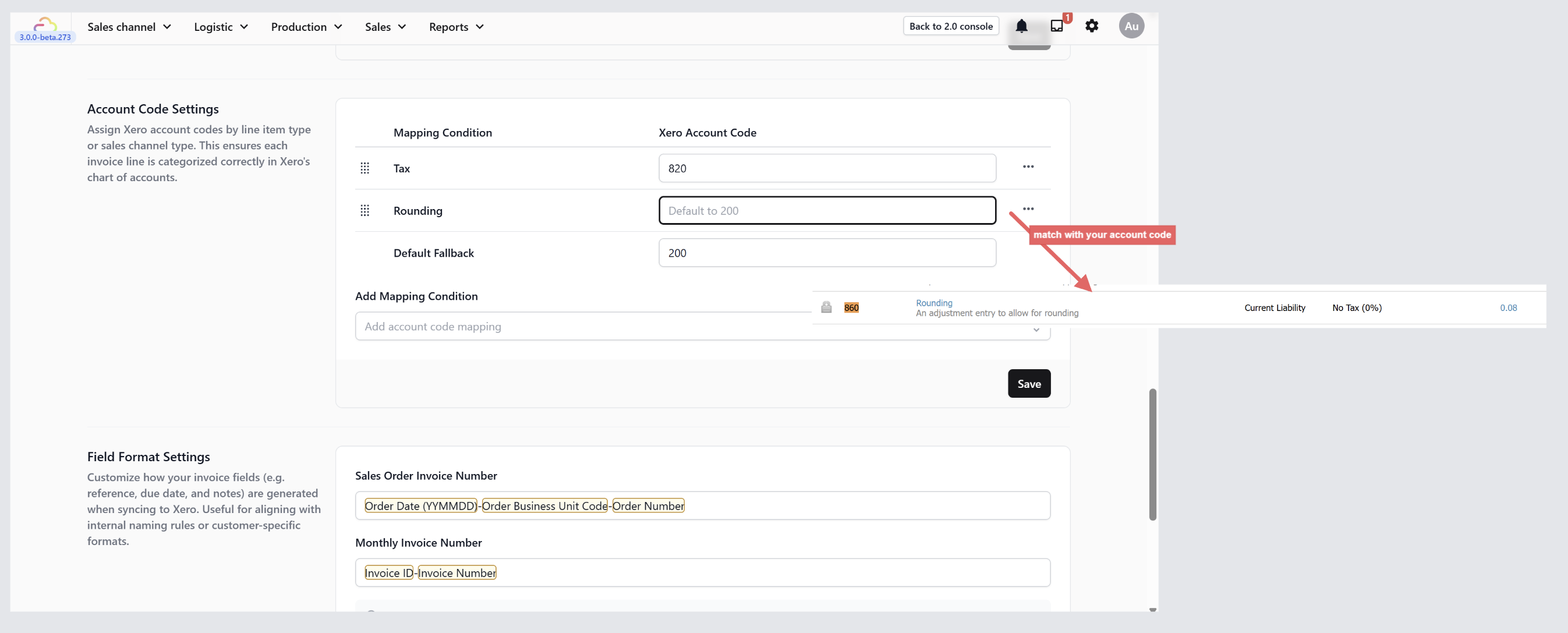
Task: Click the notifications bell icon
Action: tap(1021, 26)
